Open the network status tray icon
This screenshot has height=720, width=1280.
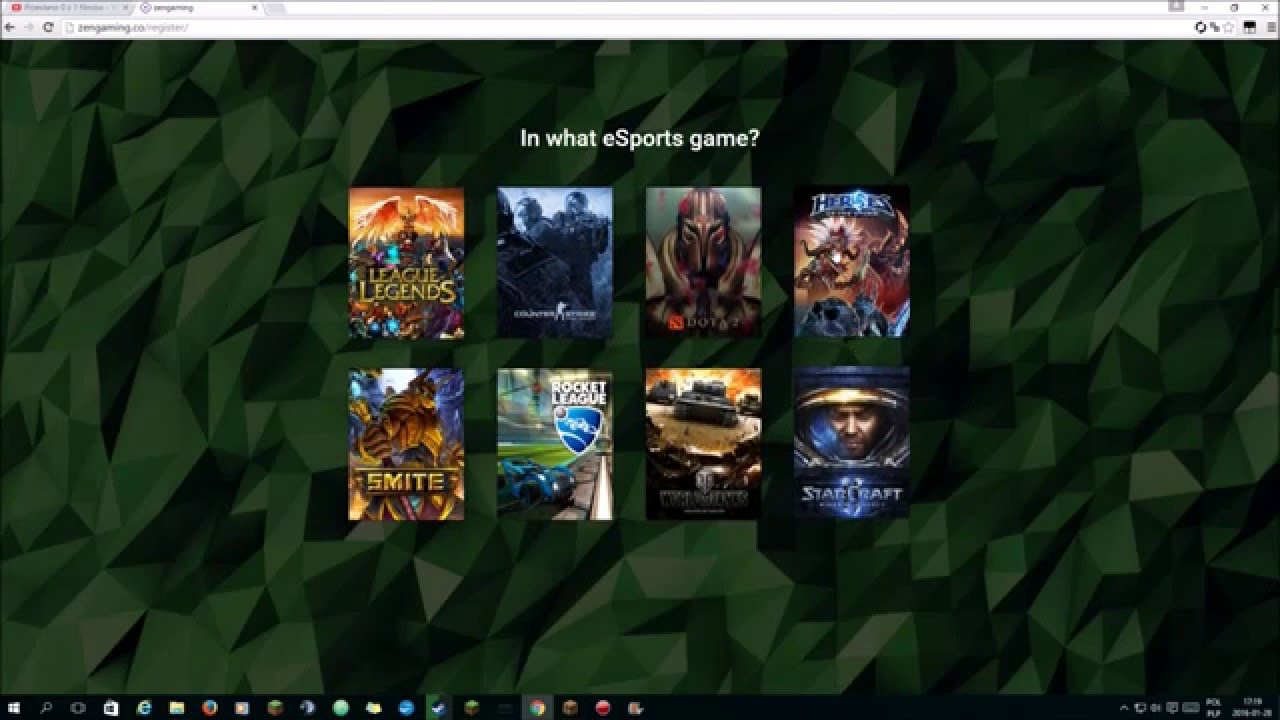coord(1140,707)
